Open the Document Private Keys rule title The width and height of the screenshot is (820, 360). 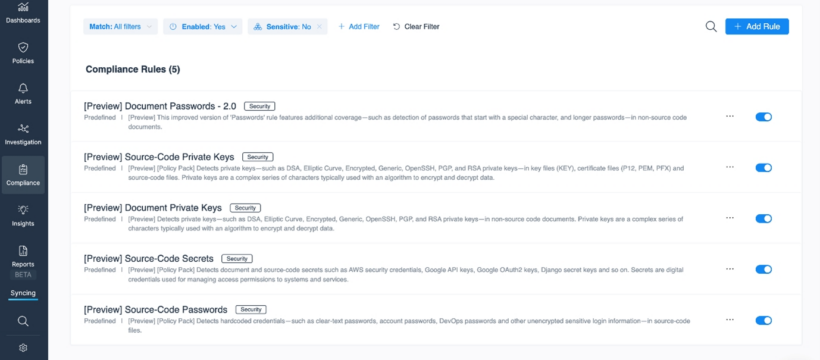tap(153, 208)
